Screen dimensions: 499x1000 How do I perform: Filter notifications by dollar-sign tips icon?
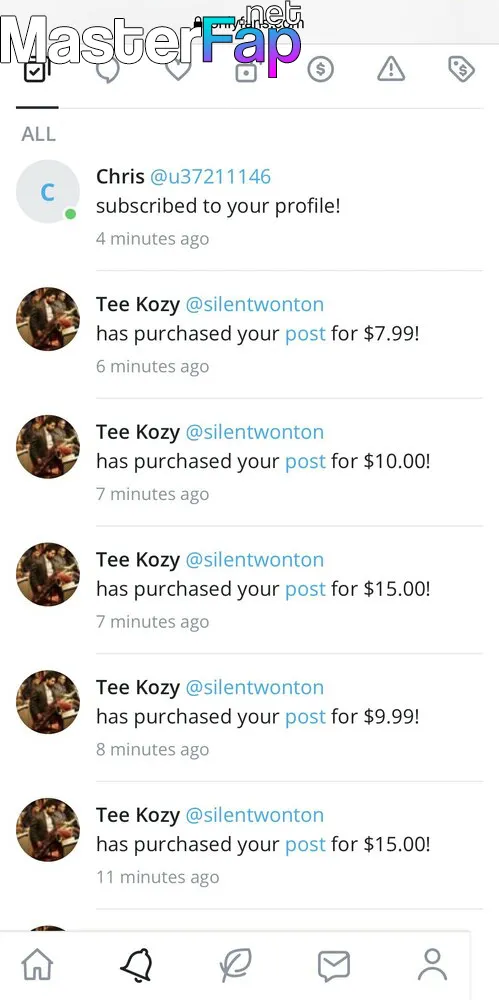[320, 69]
